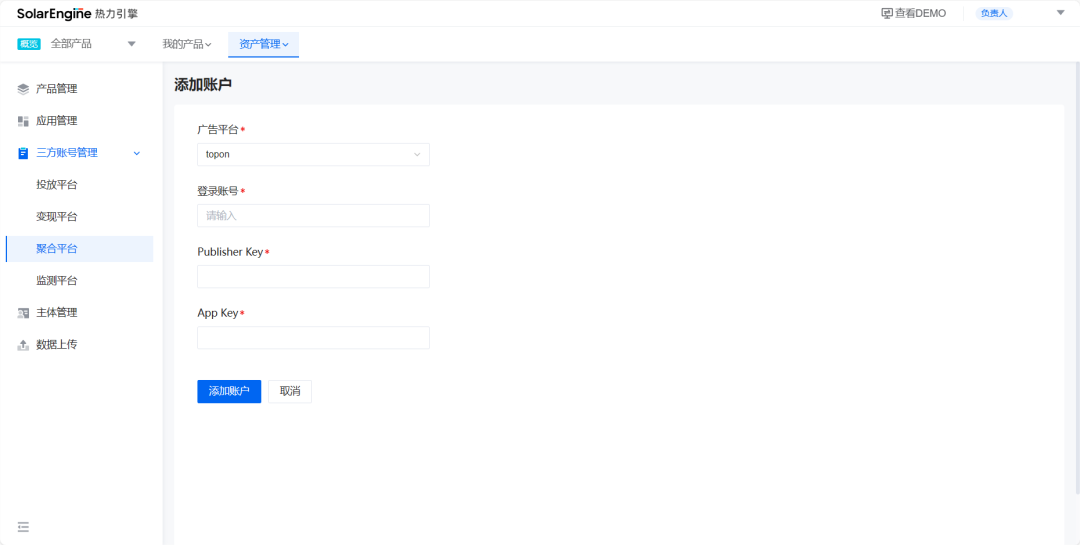1080x545 pixels.
Task: Click the 主体管理 ID card icon
Action: tap(23, 313)
